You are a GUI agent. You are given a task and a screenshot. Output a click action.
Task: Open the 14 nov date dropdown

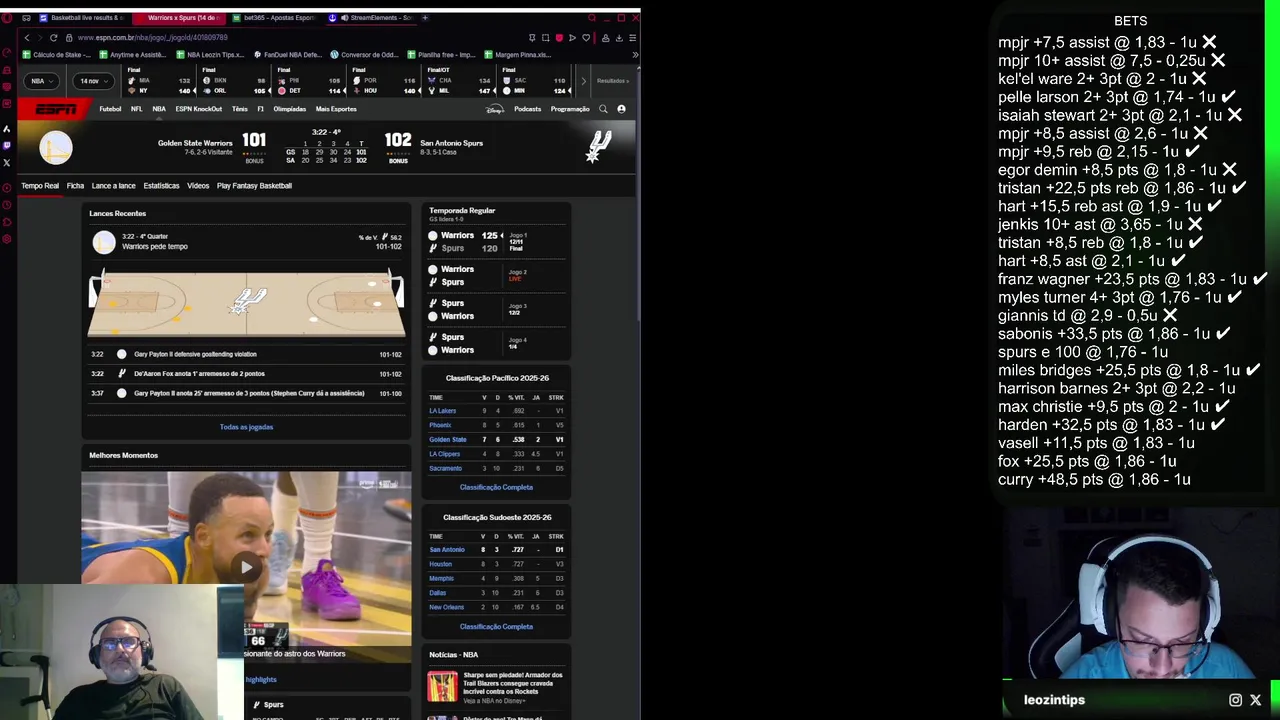coord(94,81)
